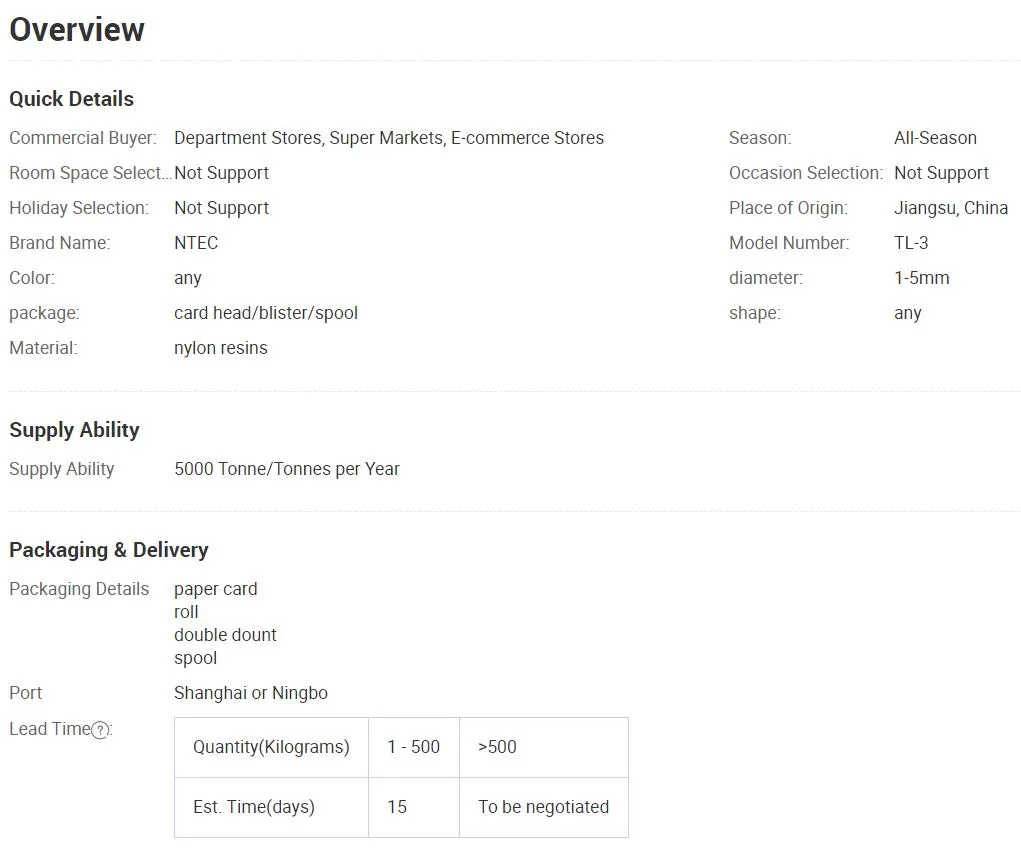Click the Supply Ability section heading
This screenshot has width=1021, height=850.
pos(74,430)
